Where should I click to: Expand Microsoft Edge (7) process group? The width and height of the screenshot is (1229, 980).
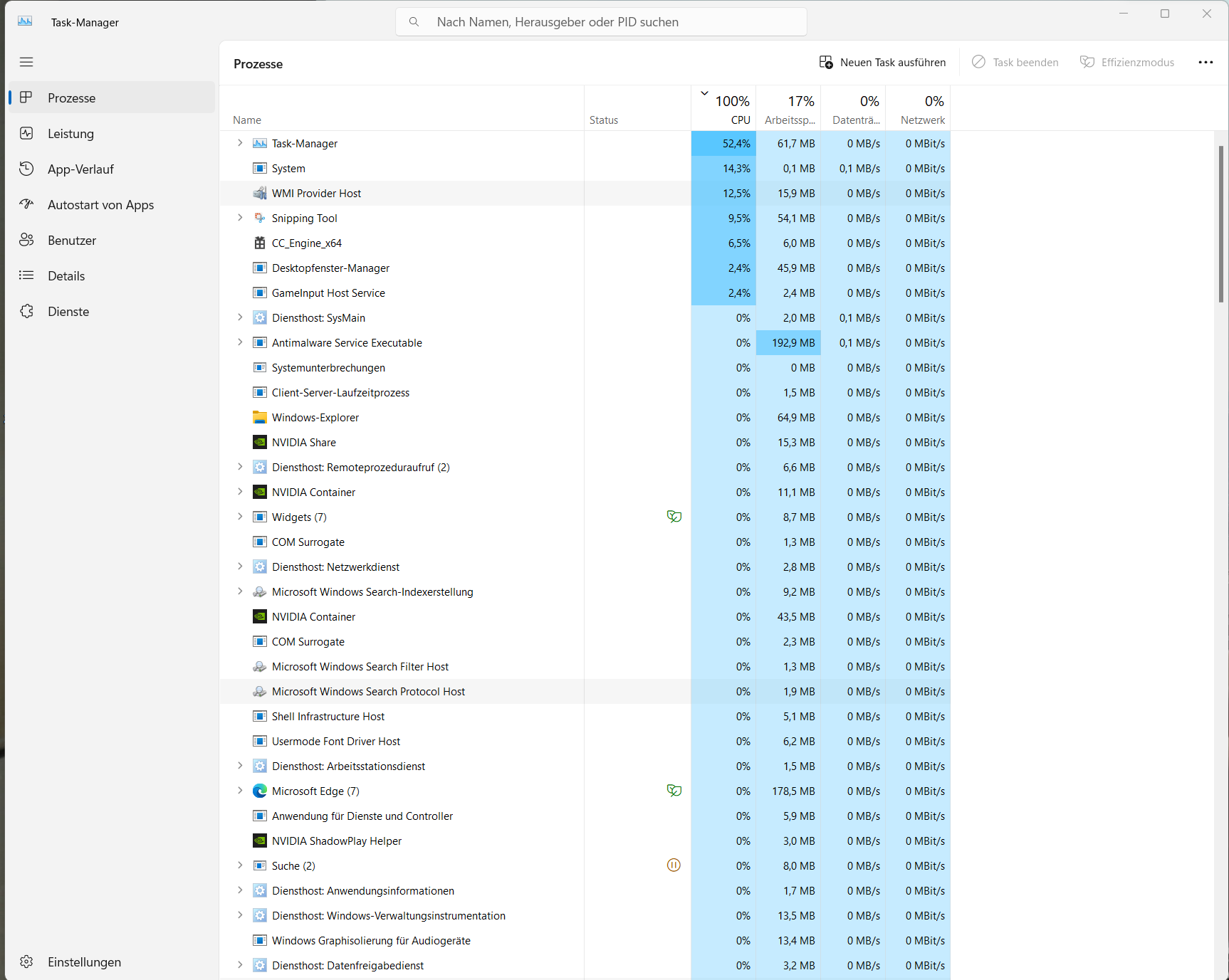(x=240, y=791)
